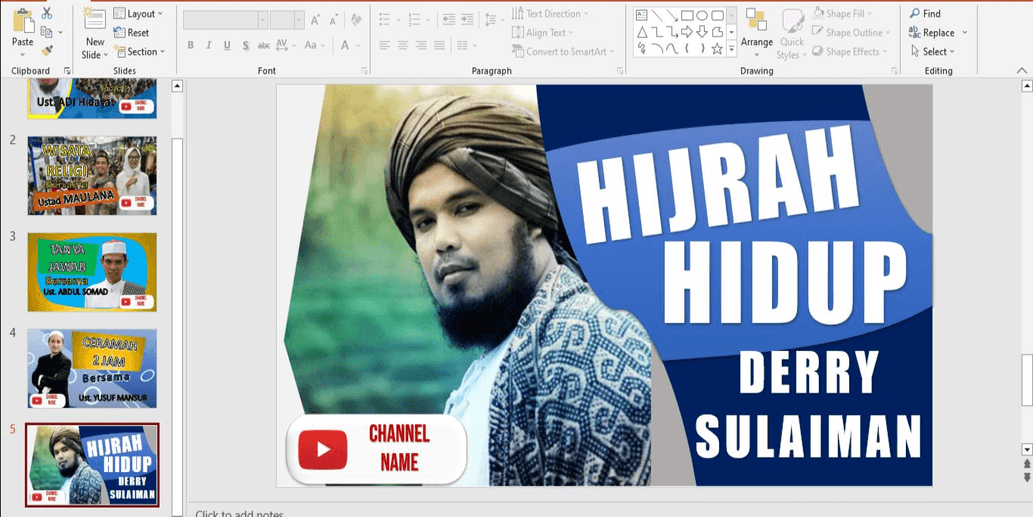Reset the slide layout
The image size is (1033, 517).
[131, 32]
